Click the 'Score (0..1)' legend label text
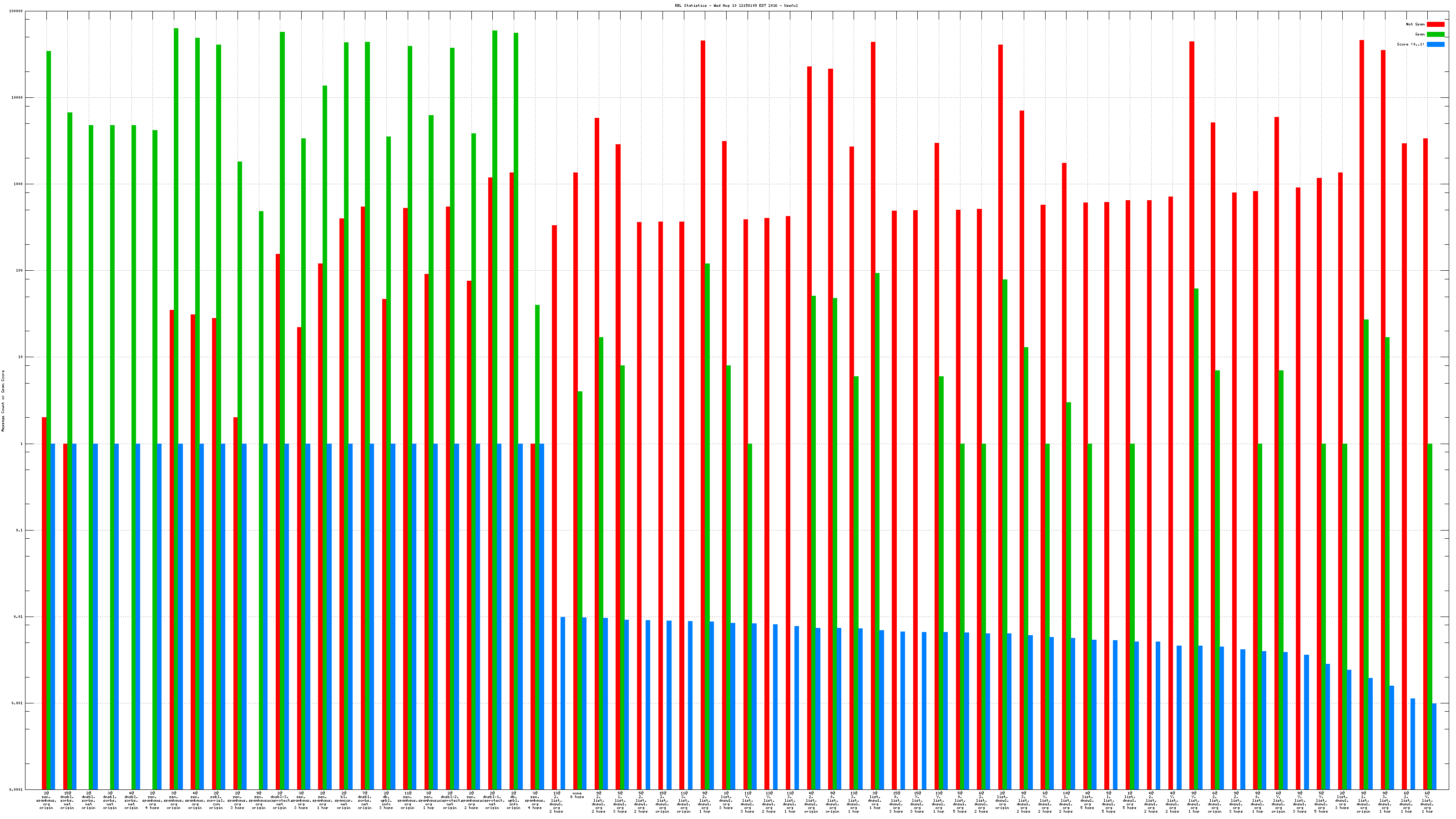This screenshot has height=819, width=1456. coord(1410,44)
